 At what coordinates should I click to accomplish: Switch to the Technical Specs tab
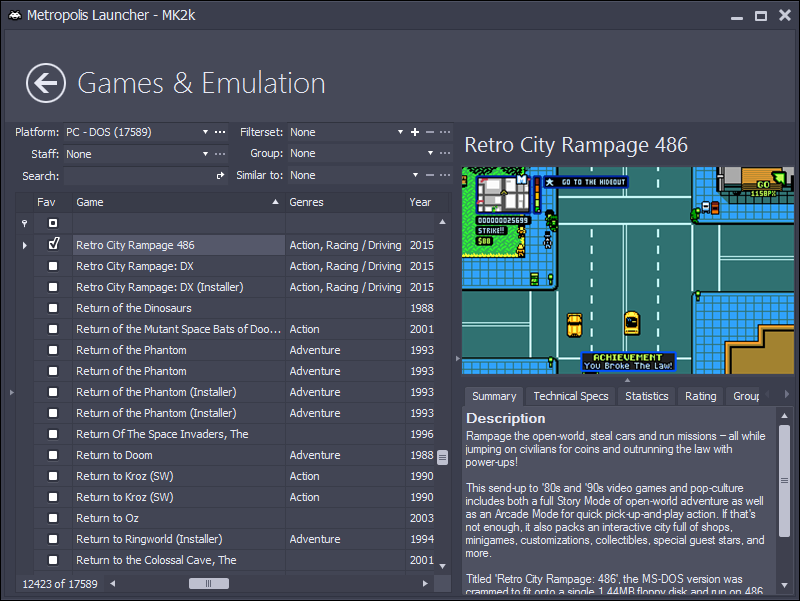tap(570, 396)
